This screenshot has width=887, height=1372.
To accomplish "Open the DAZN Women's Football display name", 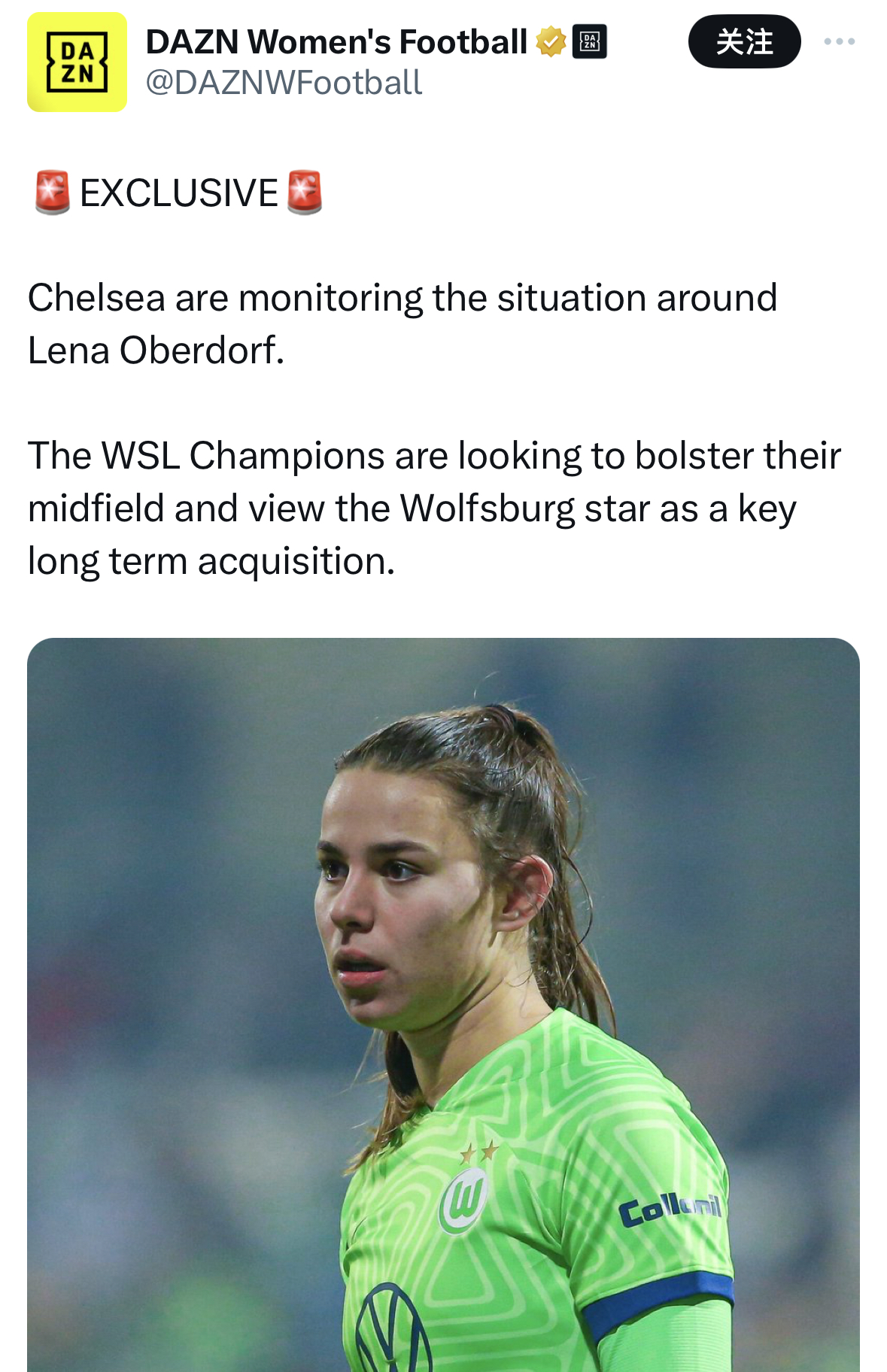I will 336,42.
